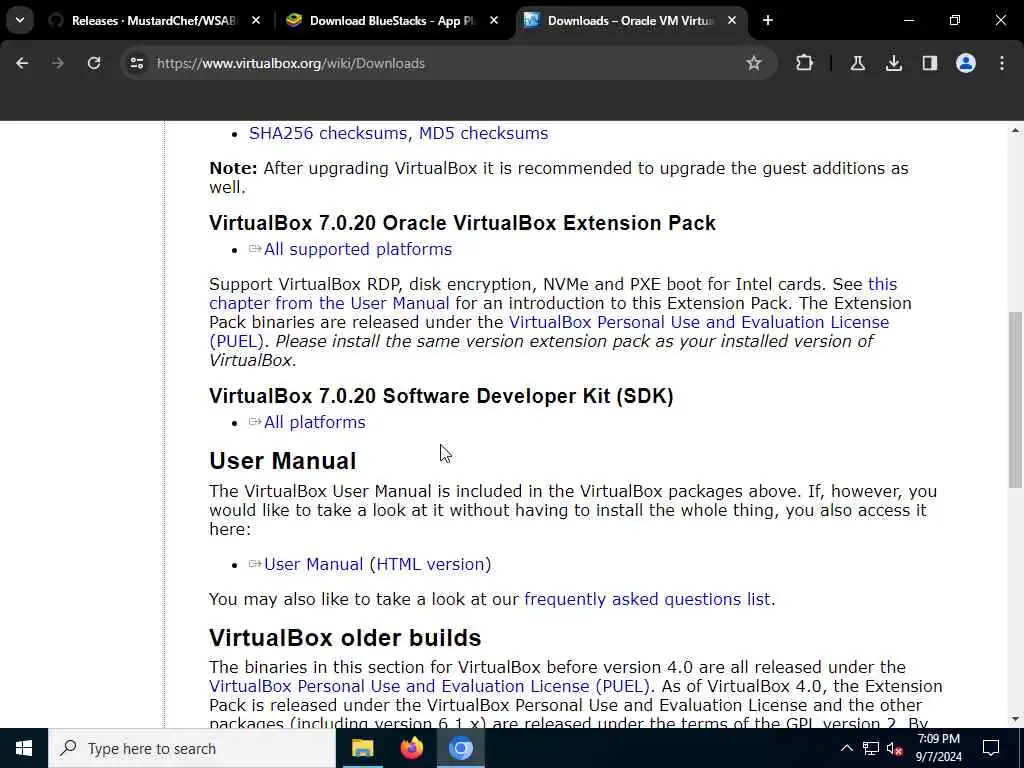Open a new tab with plus button

click(x=768, y=21)
